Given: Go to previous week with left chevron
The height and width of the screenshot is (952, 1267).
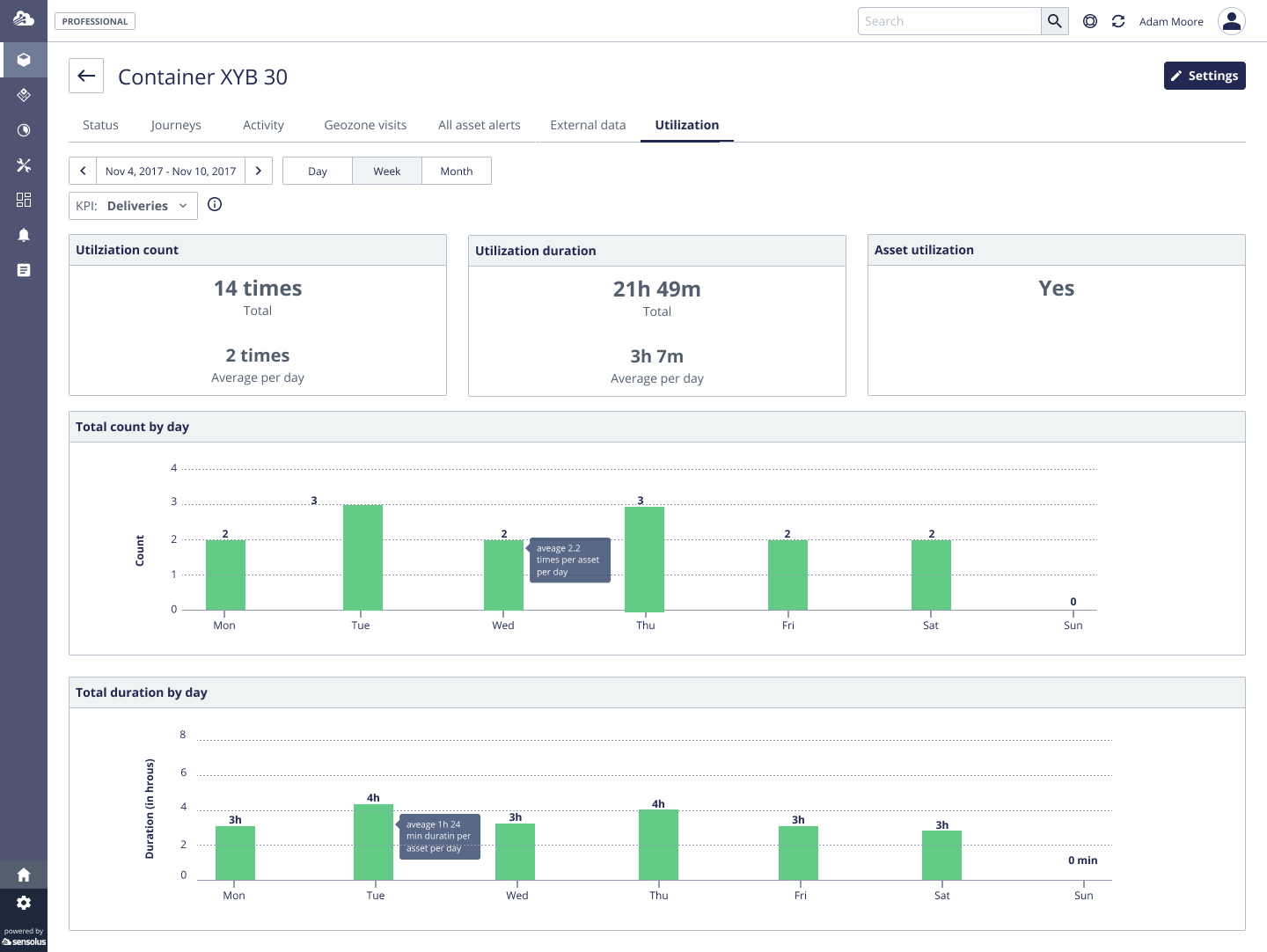Looking at the screenshot, I should coord(83,171).
